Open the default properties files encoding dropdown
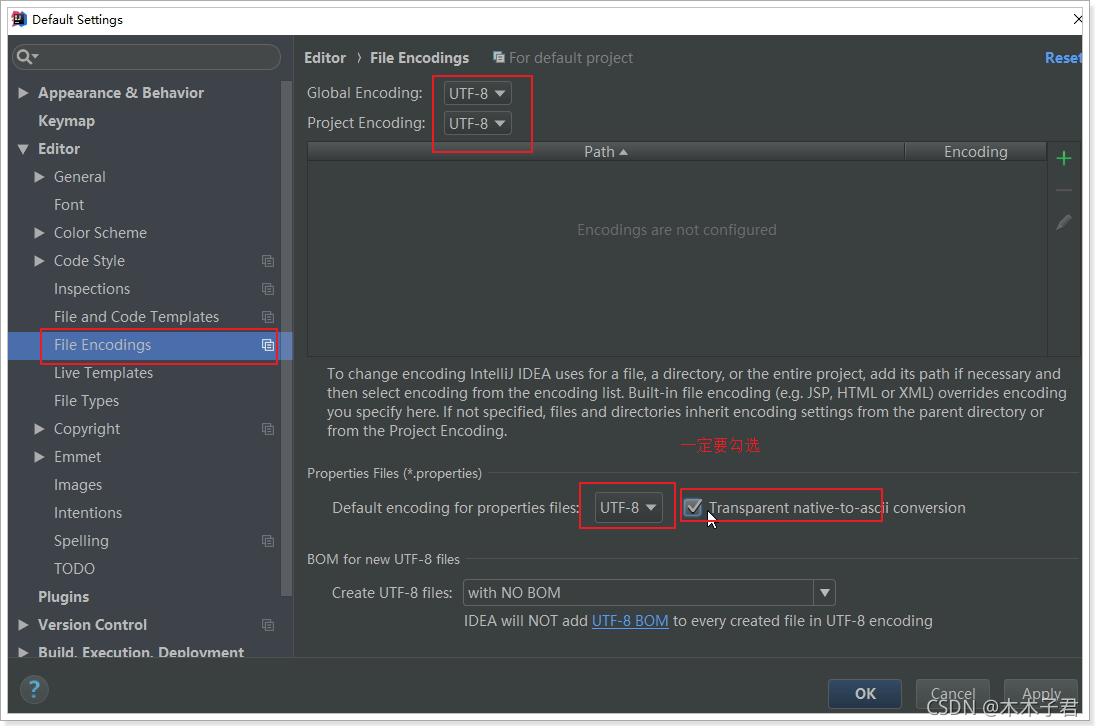The width and height of the screenshot is (1095, 726). [x=629, y=508]
